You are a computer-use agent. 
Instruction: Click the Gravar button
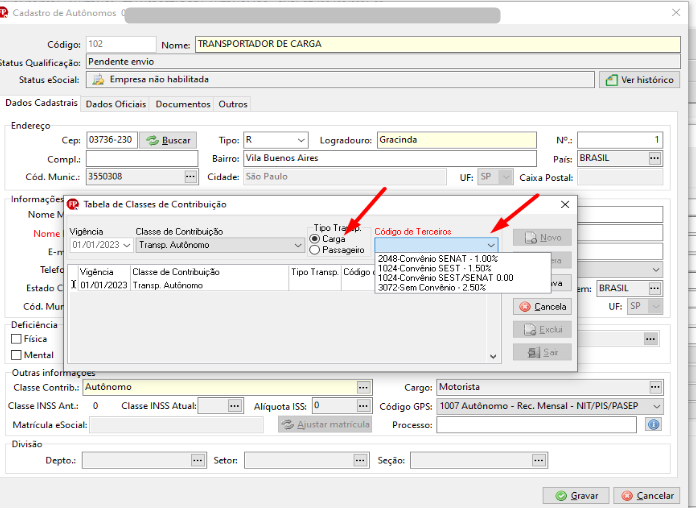(576, 495)
